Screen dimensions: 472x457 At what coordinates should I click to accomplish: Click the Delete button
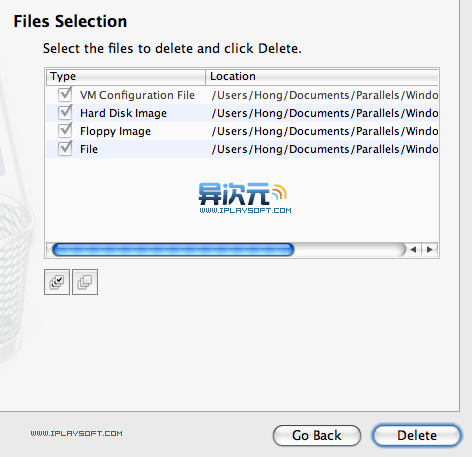click(x=417, y=435)
